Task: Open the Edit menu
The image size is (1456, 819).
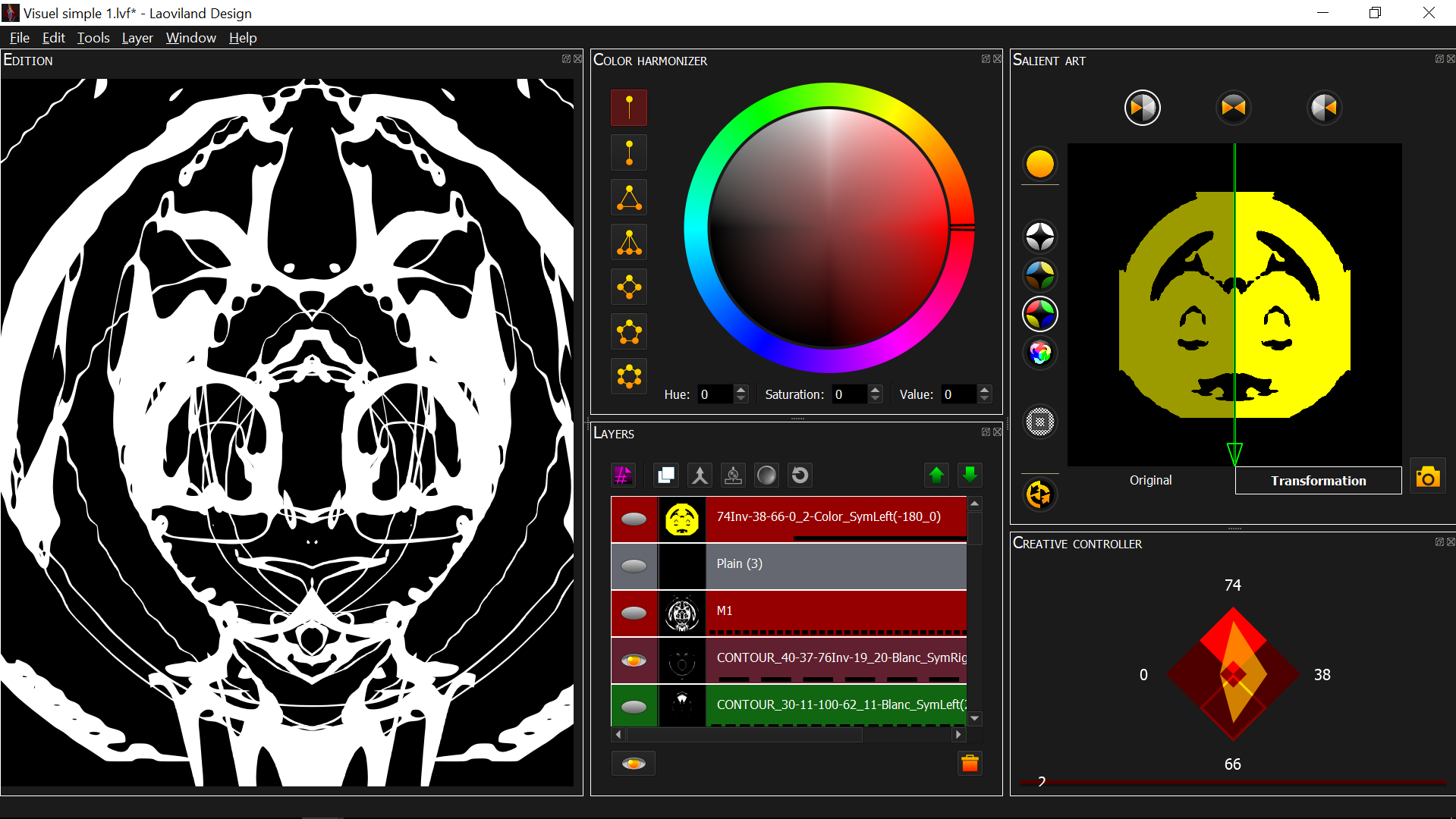Action: (53, 38)
